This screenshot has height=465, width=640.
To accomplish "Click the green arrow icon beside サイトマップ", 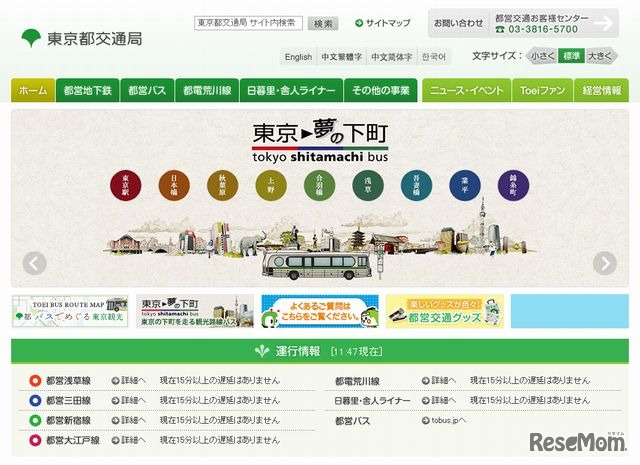I will pos(359,23).
